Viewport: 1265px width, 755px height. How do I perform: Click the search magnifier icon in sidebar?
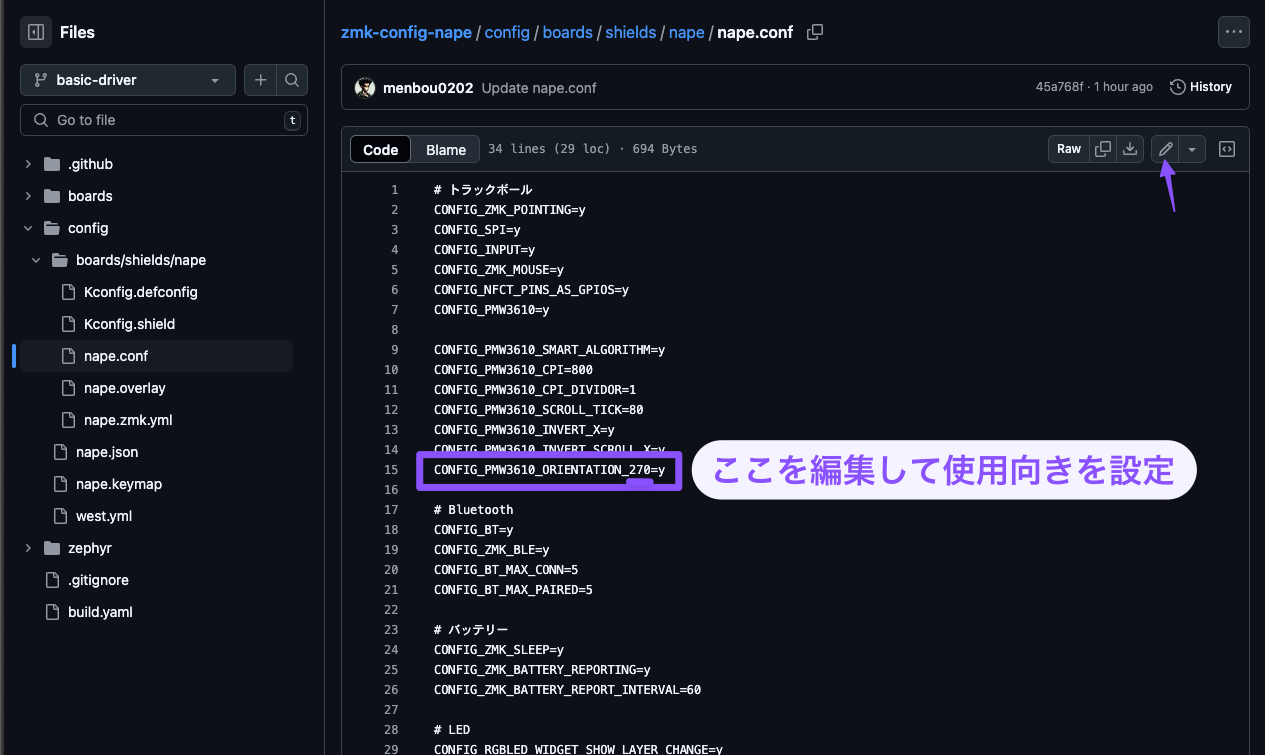point(292,80)
